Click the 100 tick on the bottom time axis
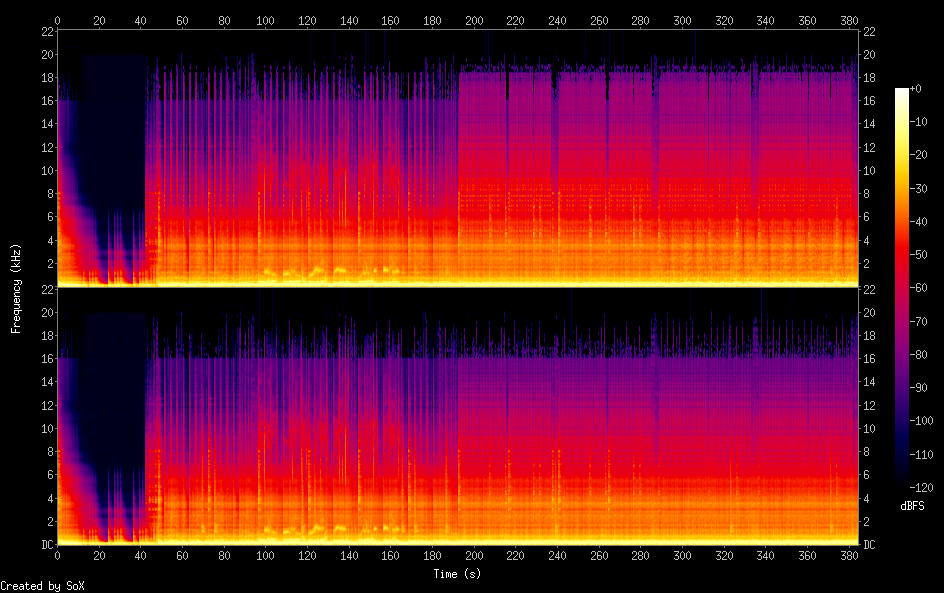This screenshot has height=593, width=944. coord(265,556)
